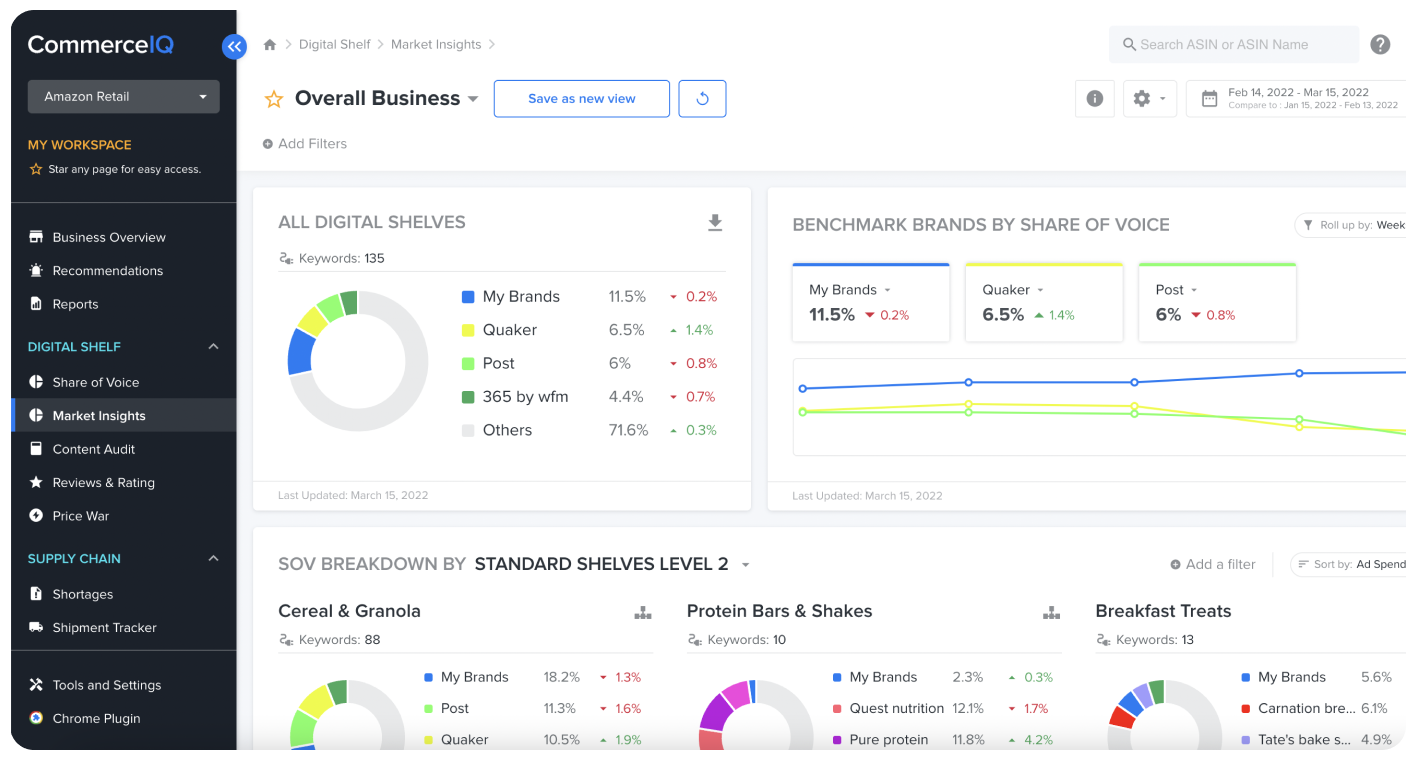Image resolution: width=1416 pixels, height=760 pixels.
Task: Click the Breakfast Treats heading
Action: [x=1163, y=611]
